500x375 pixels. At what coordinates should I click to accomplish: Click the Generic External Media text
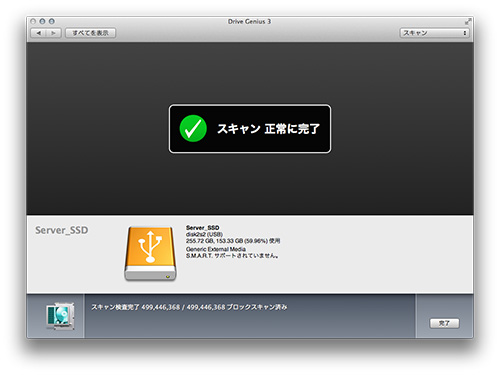pos(216,249)
